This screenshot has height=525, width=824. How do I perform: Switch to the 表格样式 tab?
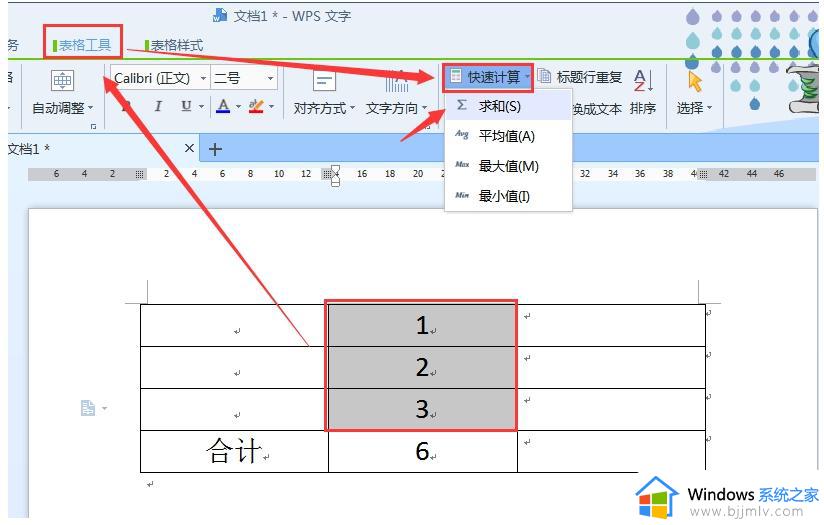click(176, 45)
